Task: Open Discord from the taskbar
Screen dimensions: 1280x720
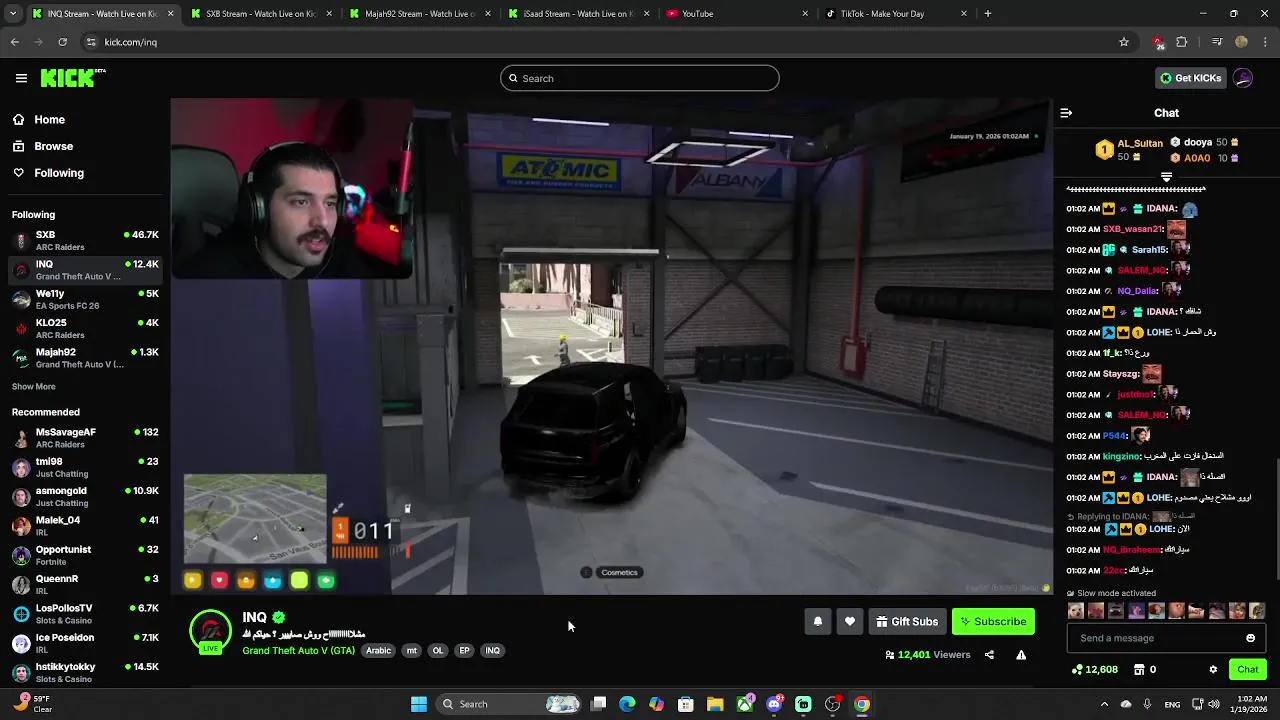Action: (x=774, y=704)
